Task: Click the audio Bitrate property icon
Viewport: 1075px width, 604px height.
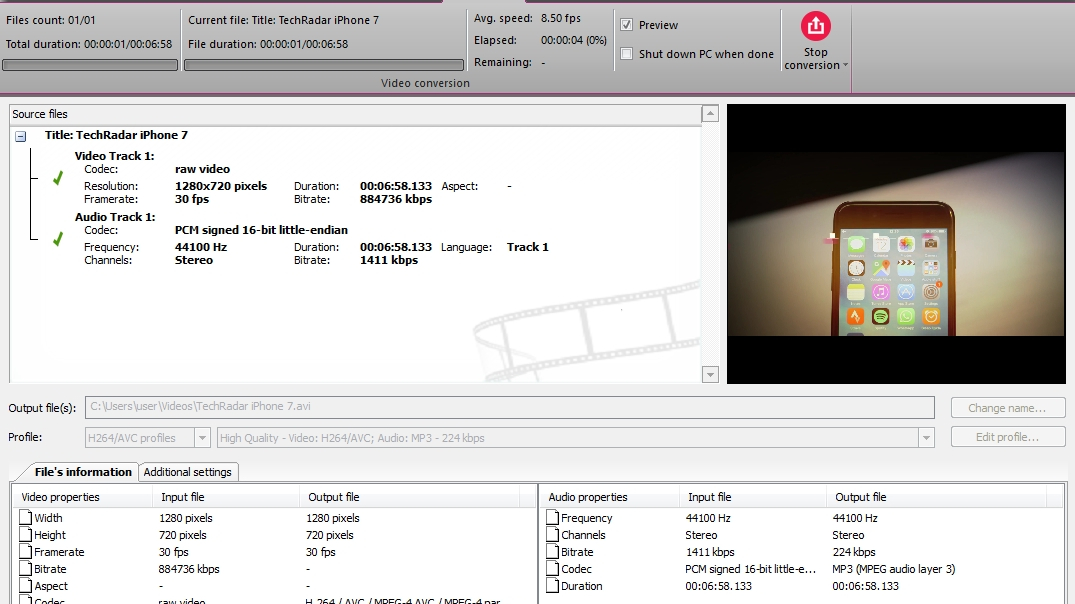Action: [553, 552]
